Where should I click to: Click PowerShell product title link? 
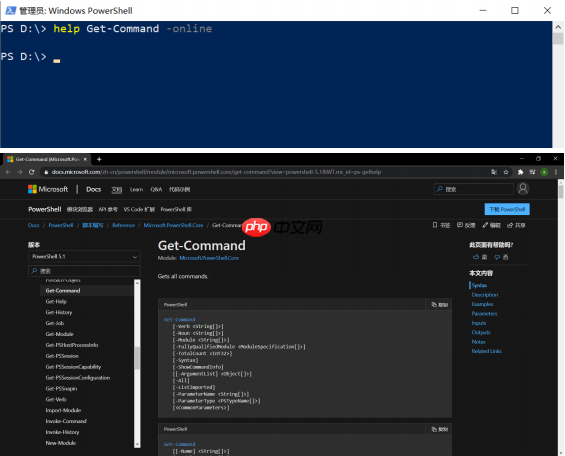click(45, 209)
